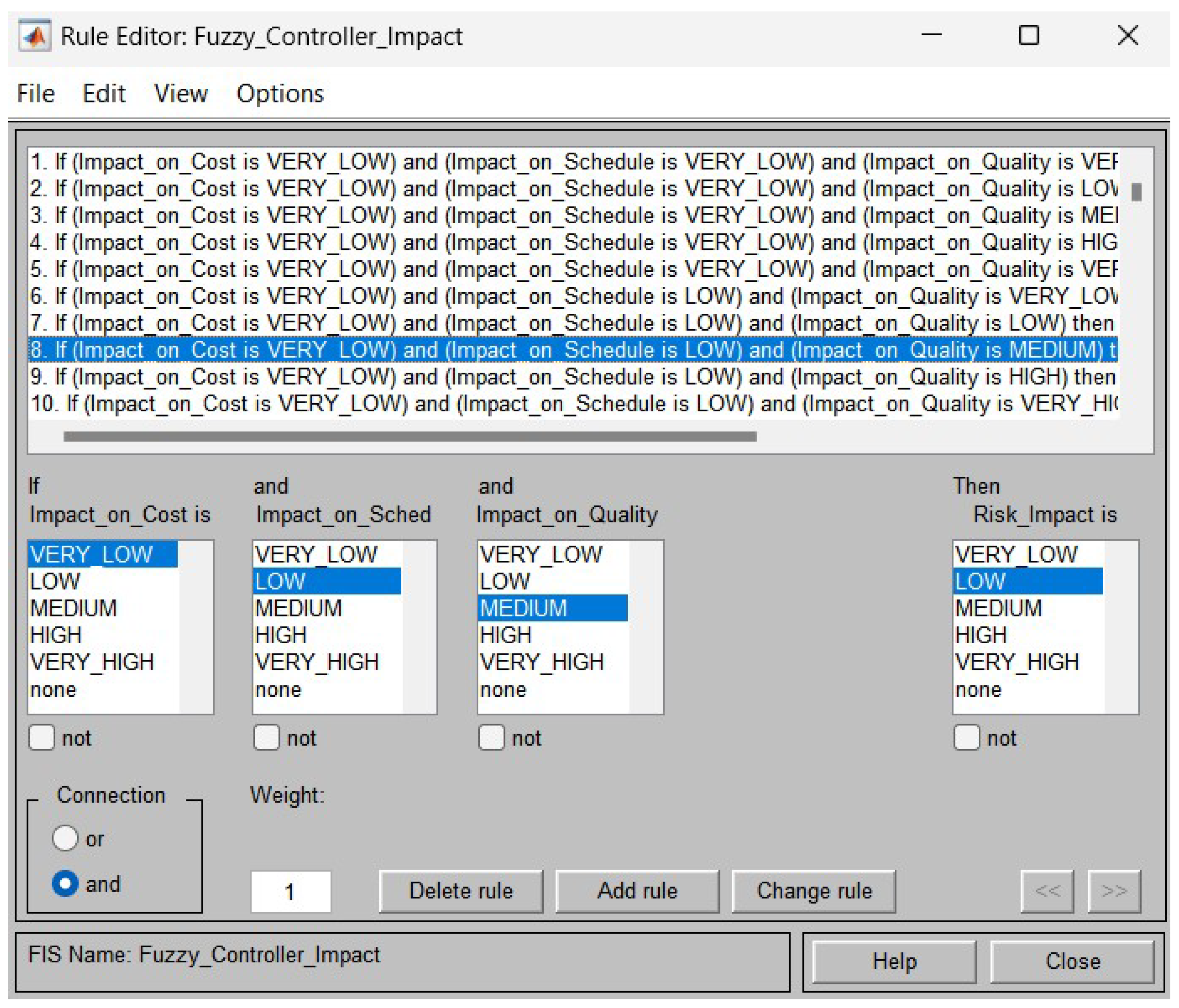
Task: Click the MATLAB logo icon in title bar
Action: (x=35, y=36)
